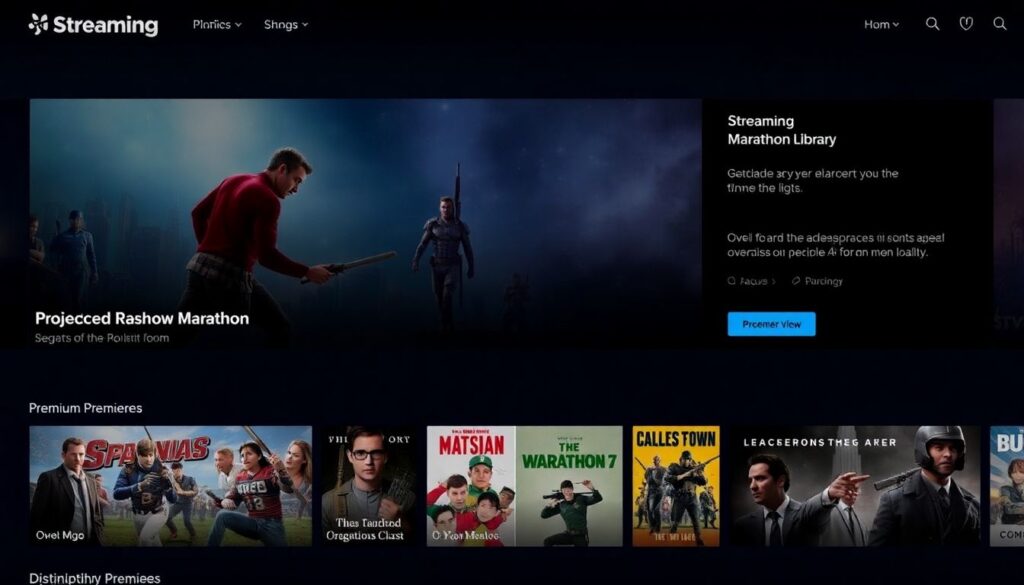Image resolution: width=1024 pixels, height=585 pixels.
Task: Click the Premium Premieres section heading
Action: point(85,408)
